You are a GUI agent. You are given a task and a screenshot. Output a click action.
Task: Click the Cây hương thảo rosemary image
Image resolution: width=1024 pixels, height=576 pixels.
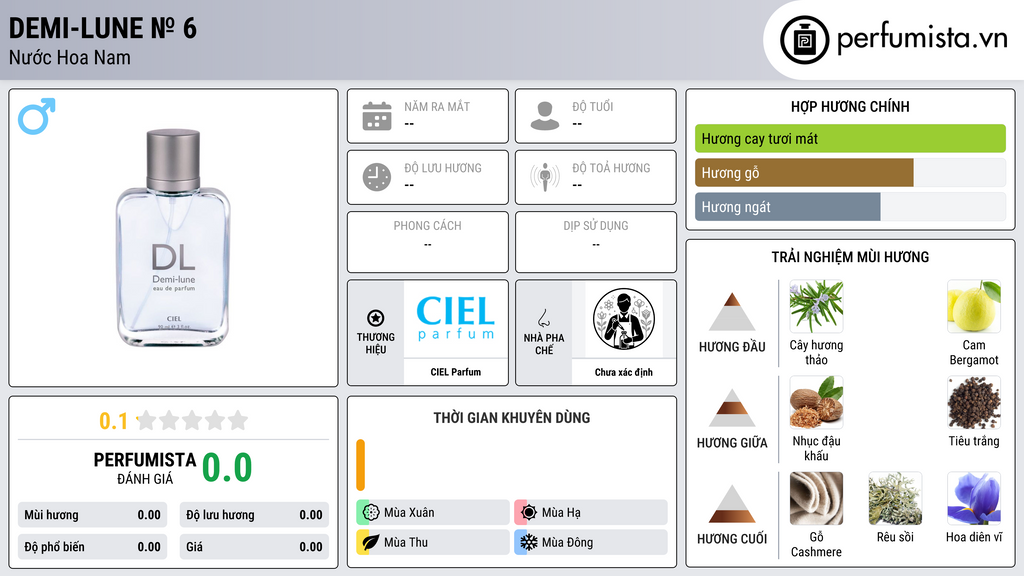point(816,306)
